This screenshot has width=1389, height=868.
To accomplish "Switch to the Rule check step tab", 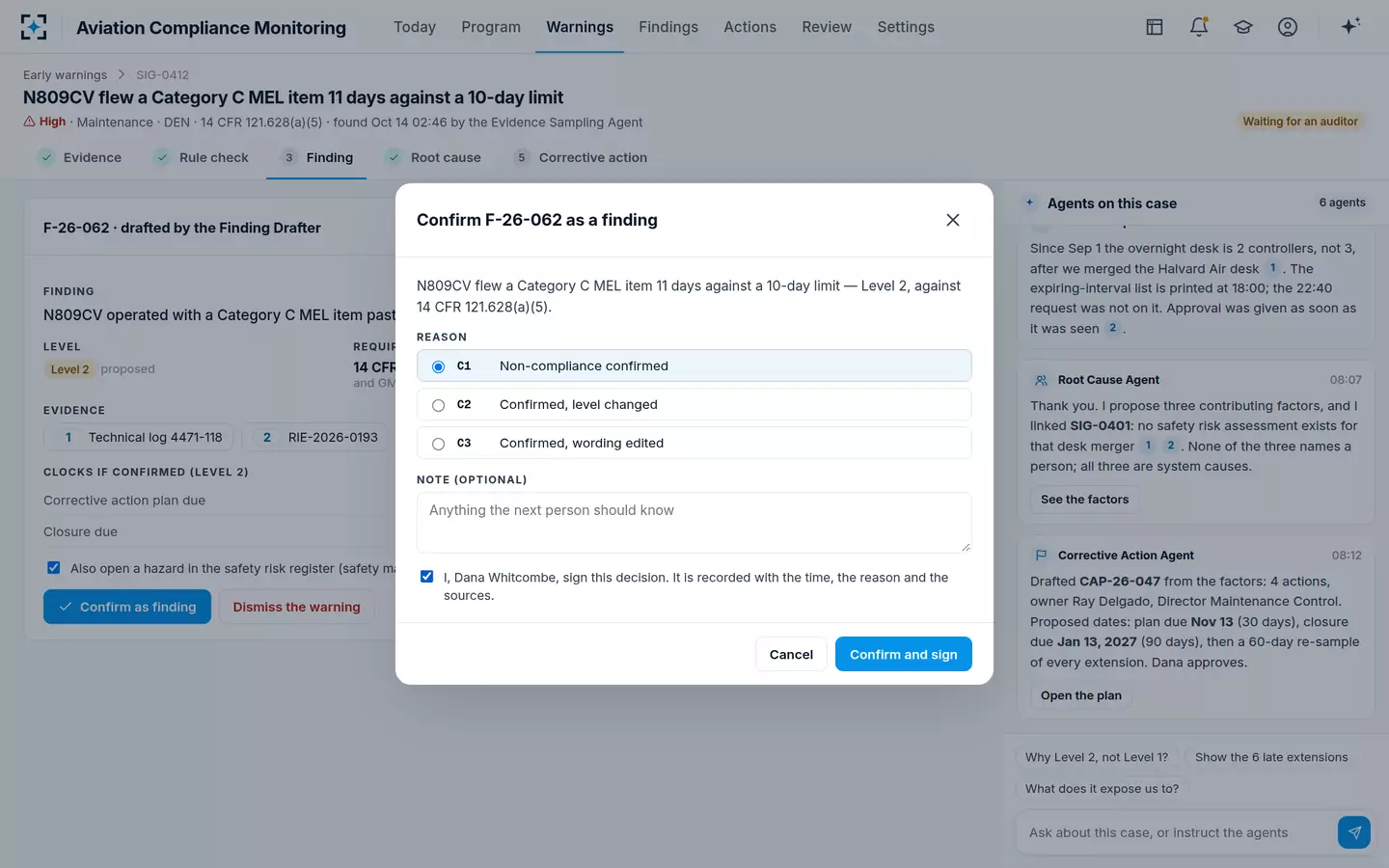I will tap(202, 157).
